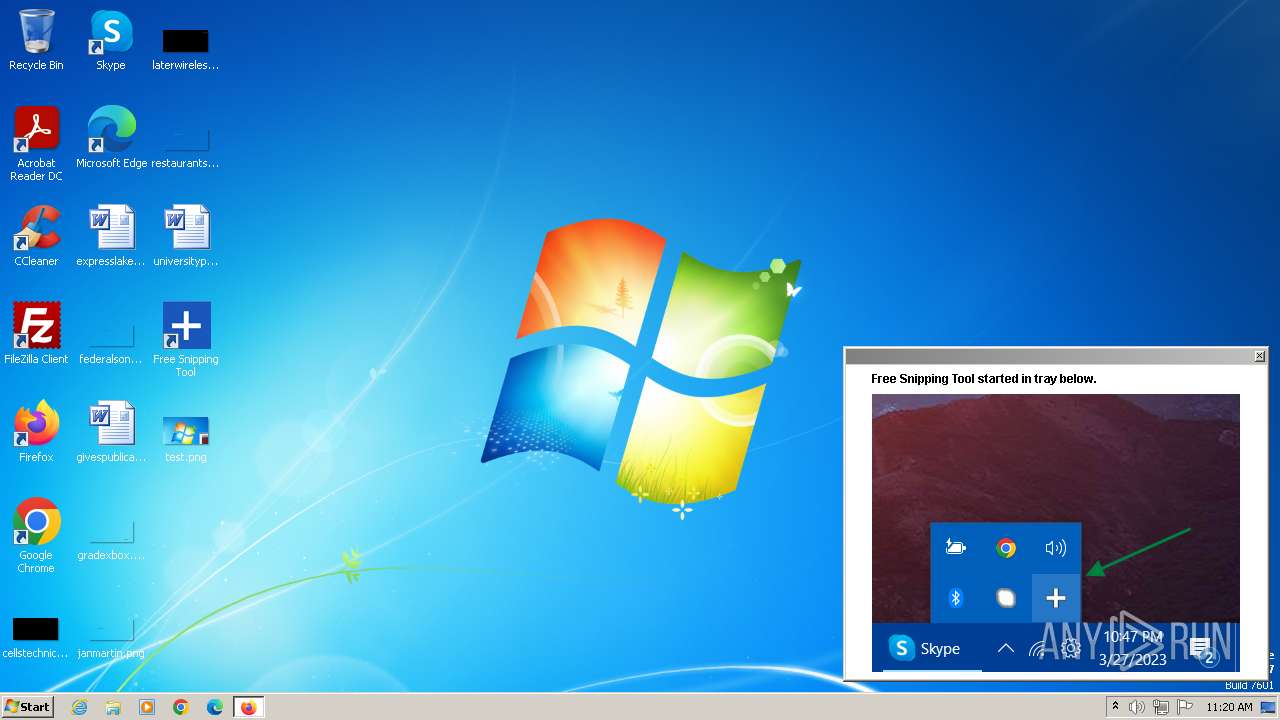Select the test.png image file
This screenshot has height=720, width=1280.
tap(185, 438)
